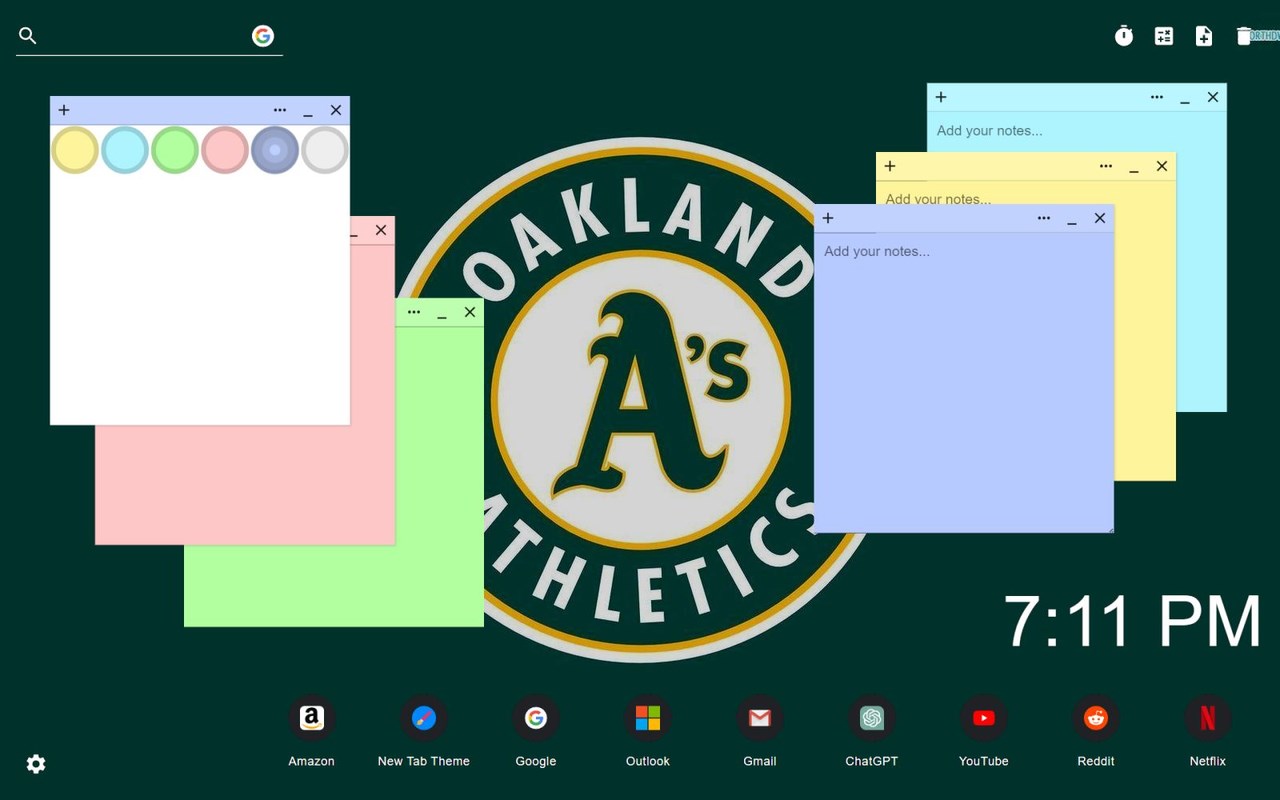Pick the selected blue-purple color swatch
The height and width of the screenshot is (800, 1280).
275,150
